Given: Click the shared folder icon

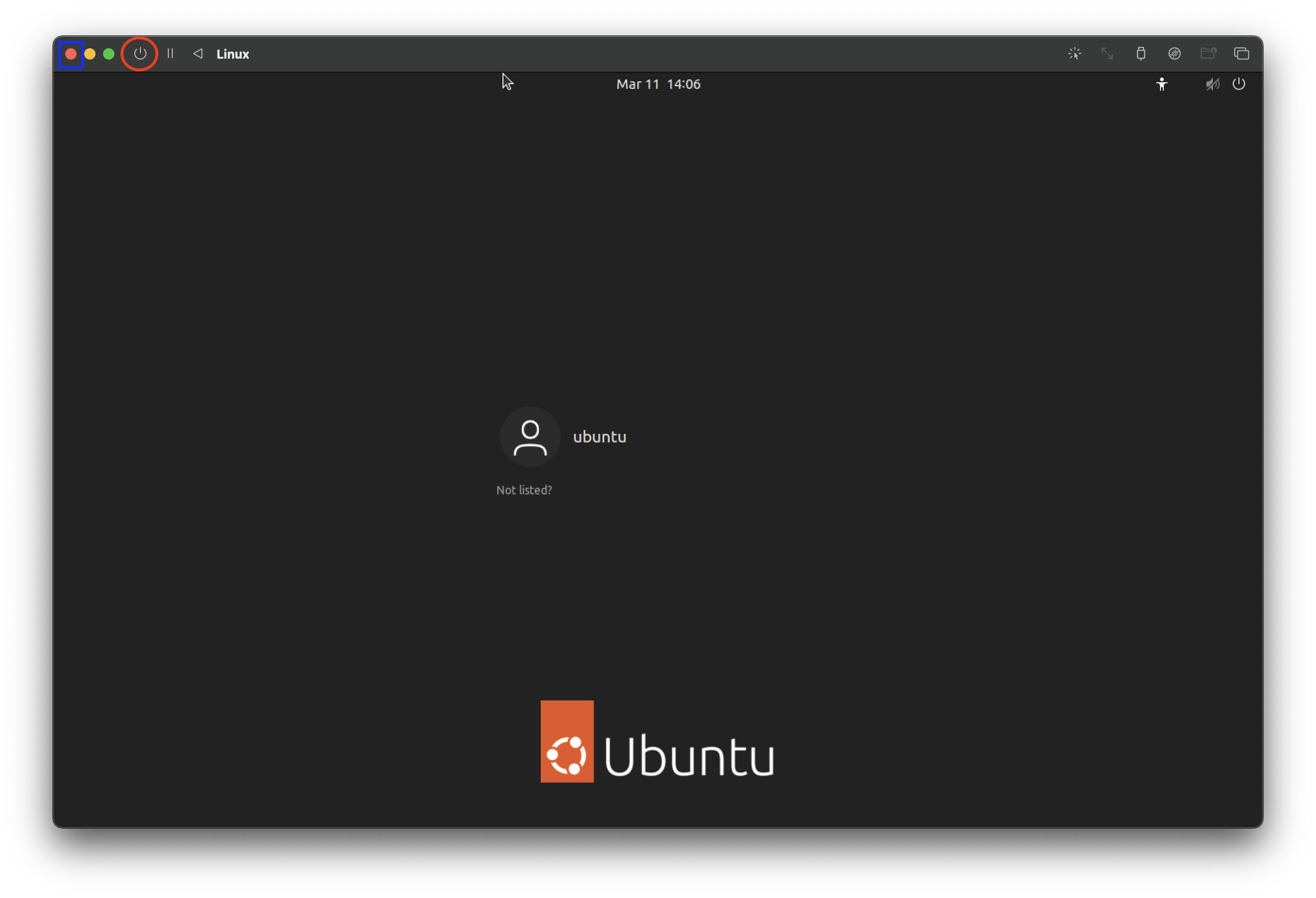Looking at the screenshot, I should 1208,54.
